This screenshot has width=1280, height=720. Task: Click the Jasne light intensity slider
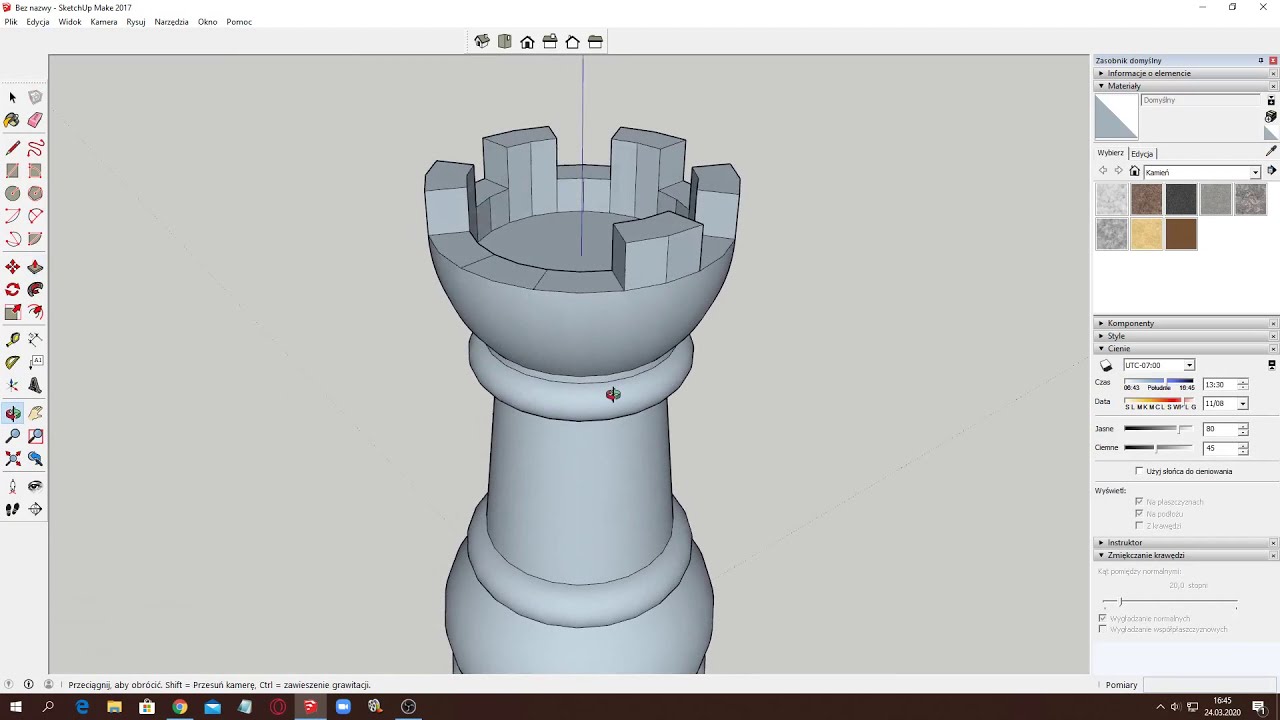(x=1158, y=429)
